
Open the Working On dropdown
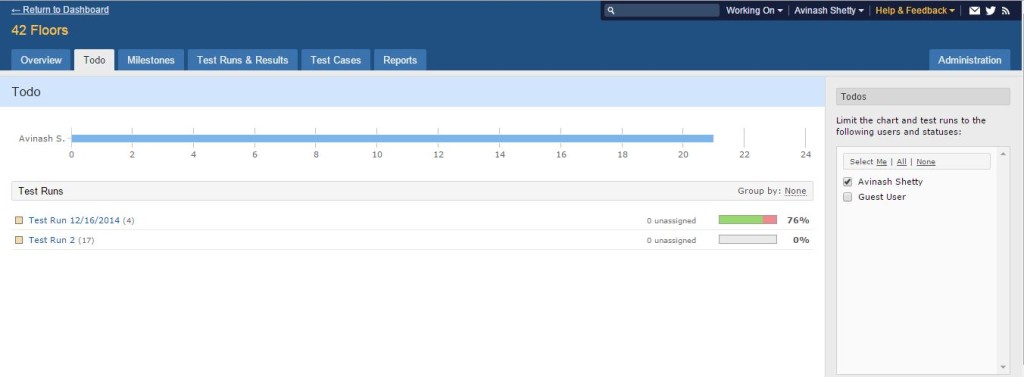pos(754,10)
